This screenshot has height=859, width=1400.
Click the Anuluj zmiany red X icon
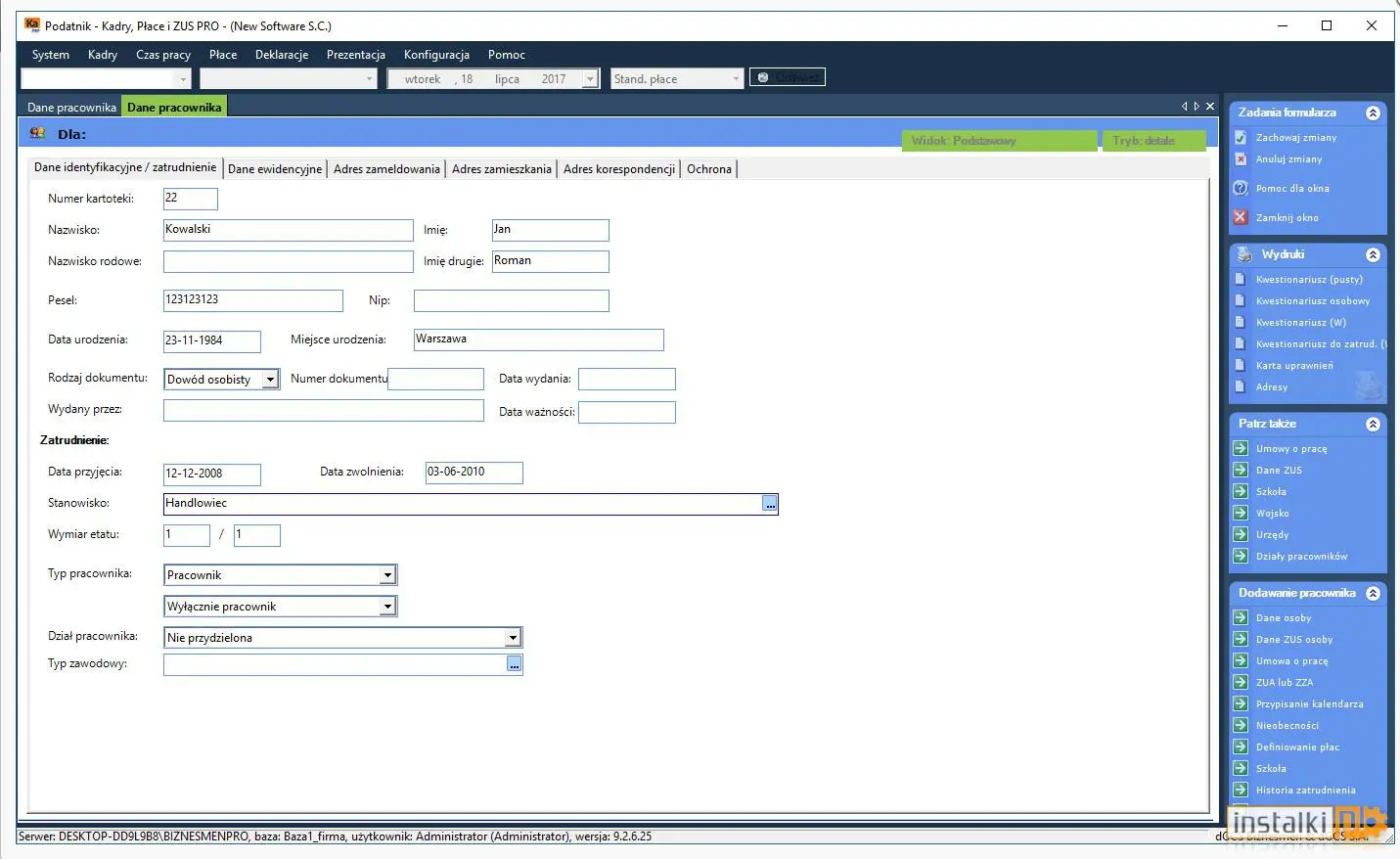[1241, 159]
